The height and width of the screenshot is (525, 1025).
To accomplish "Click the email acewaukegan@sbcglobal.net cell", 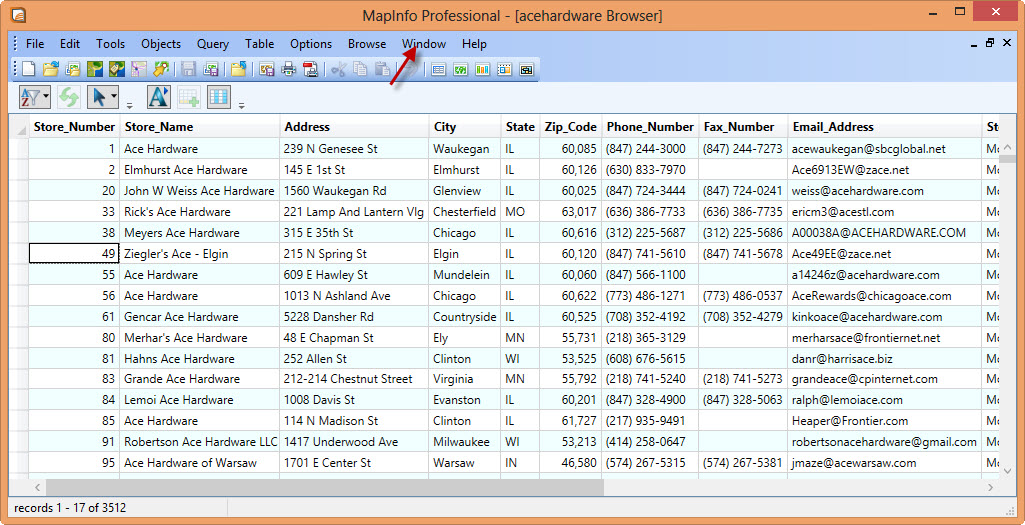I will click(884, 149).
